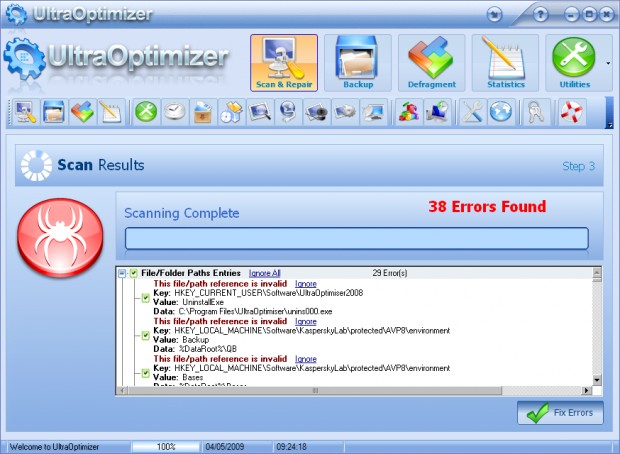Click the 100% status bar progress indicator
Image resolution: width=620 pixels, height=454 pixels.
[166, 447]
